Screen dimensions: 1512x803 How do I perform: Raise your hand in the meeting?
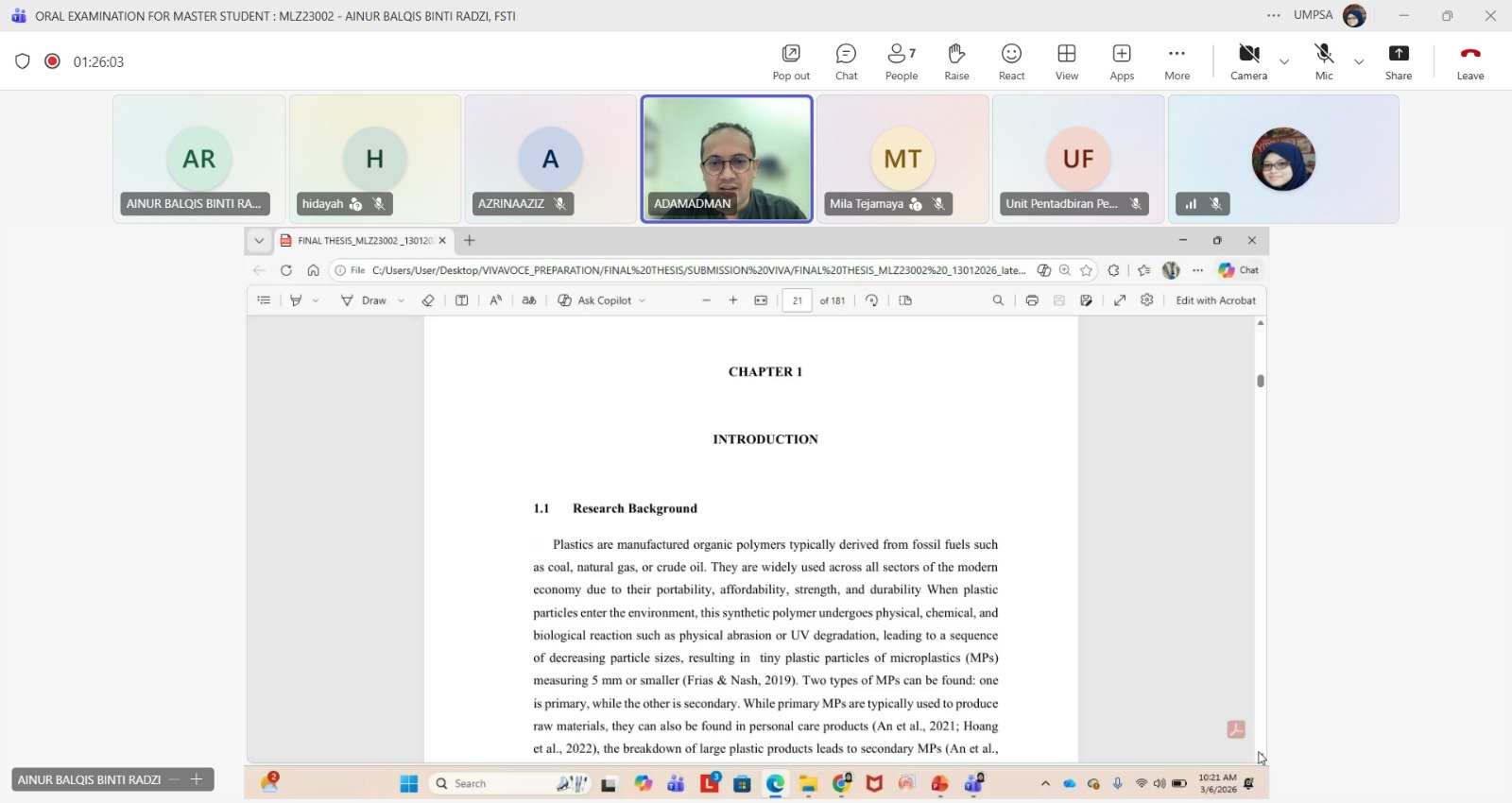pos(956,62)
